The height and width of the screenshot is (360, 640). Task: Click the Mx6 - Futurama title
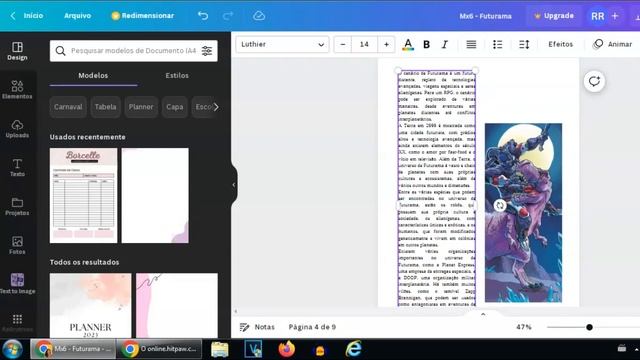pyautogui.click(x=485, y=16)
